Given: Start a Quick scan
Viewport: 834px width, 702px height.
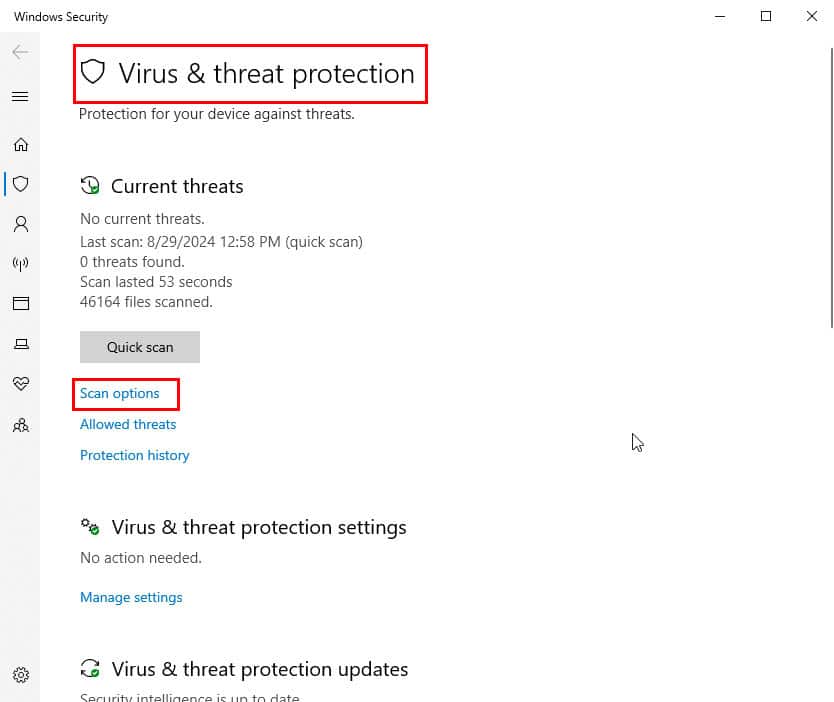Looking at the screenshot, I should 140,347.
